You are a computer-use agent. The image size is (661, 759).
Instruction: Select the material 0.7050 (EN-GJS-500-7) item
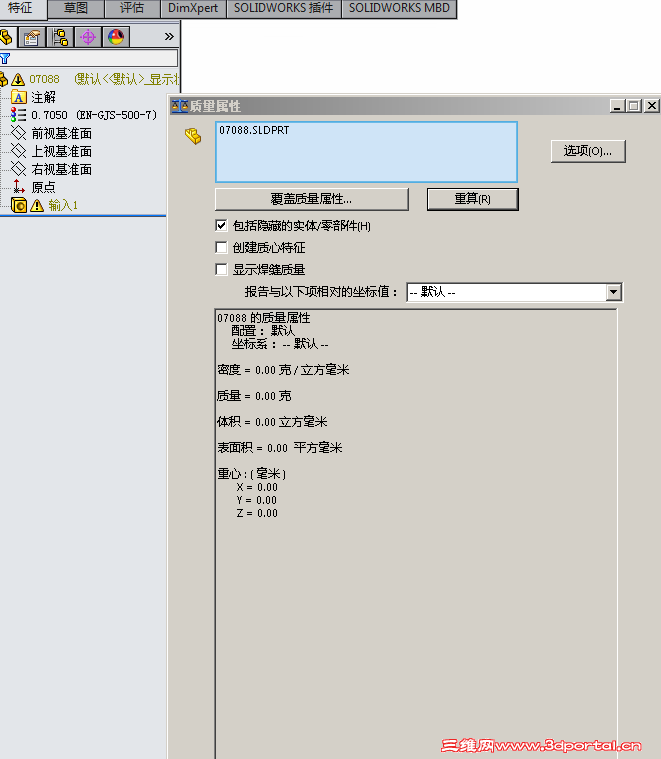pyautogui.click(x=94, y=115)
